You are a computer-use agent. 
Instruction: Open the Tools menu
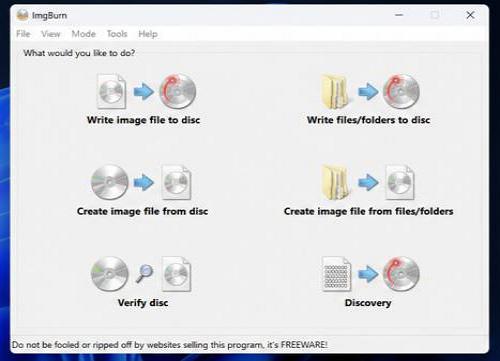(117, 34)
